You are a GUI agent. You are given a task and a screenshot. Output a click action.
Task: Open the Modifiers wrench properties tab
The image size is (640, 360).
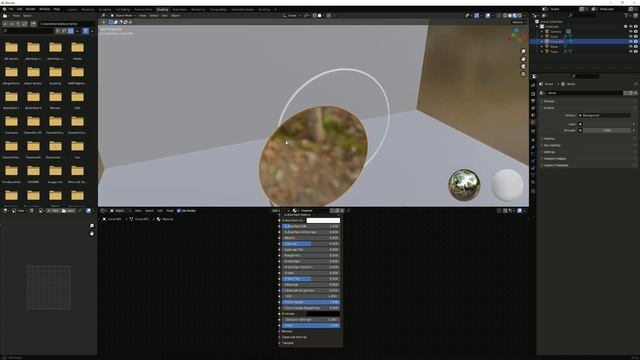[x=533, y=147]
